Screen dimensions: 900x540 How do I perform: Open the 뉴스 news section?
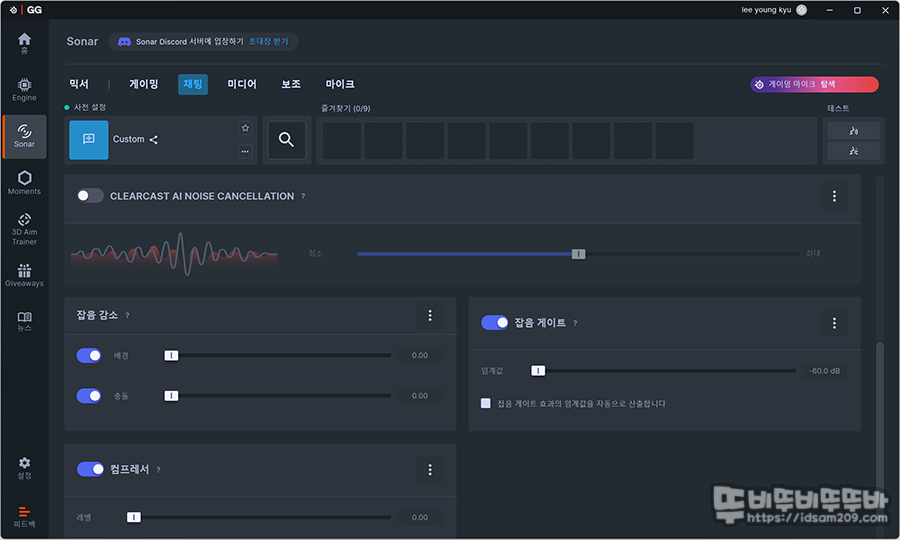[24, 322]
